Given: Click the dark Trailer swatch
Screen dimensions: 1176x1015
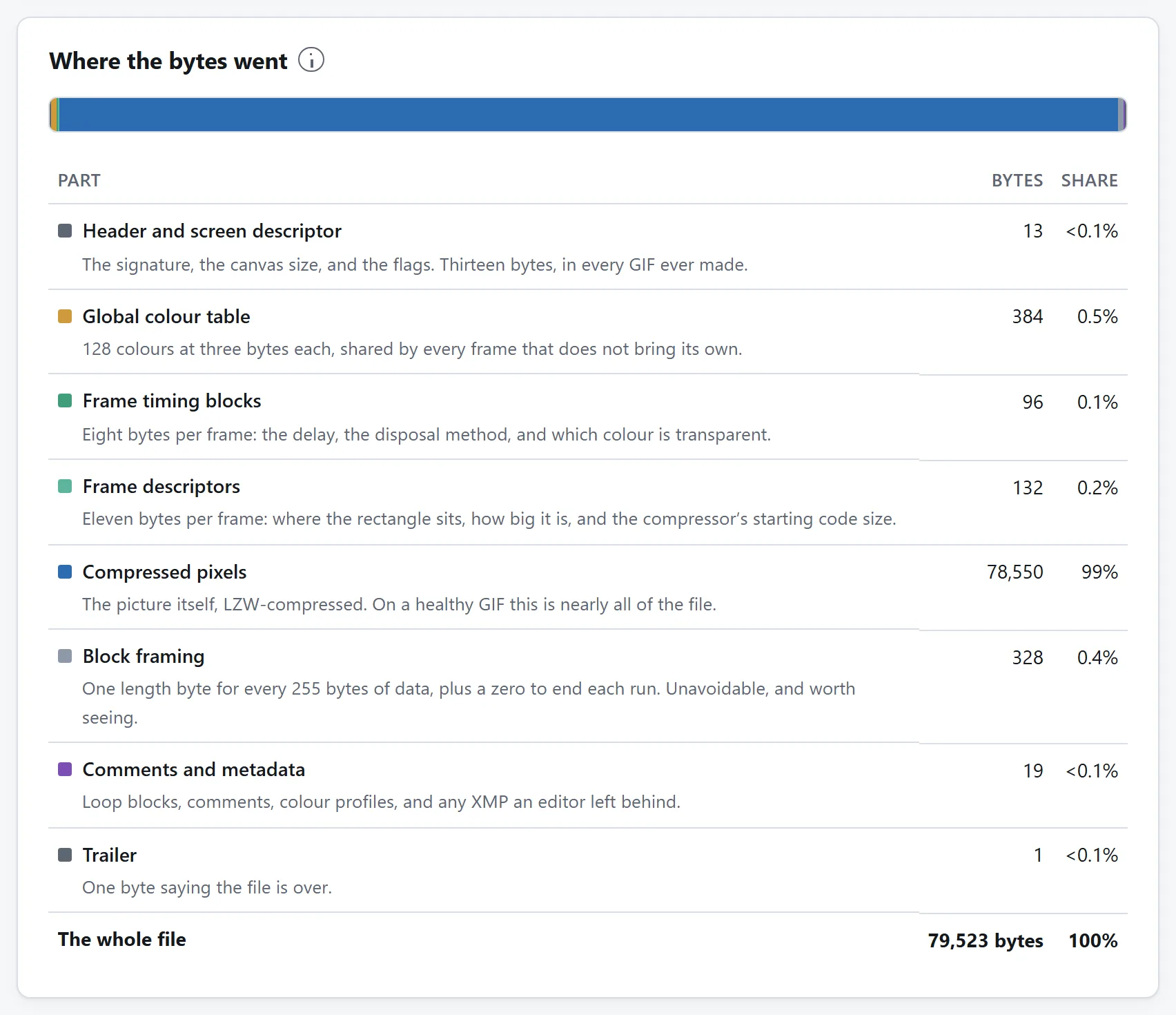Looking at the screenshot, I should pos(65,855).
